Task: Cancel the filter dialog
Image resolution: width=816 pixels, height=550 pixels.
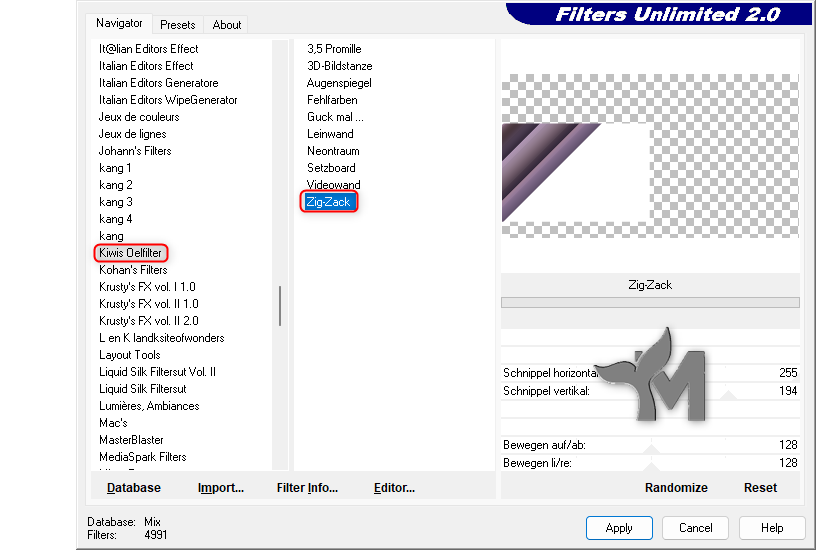Action: [695, 528]
